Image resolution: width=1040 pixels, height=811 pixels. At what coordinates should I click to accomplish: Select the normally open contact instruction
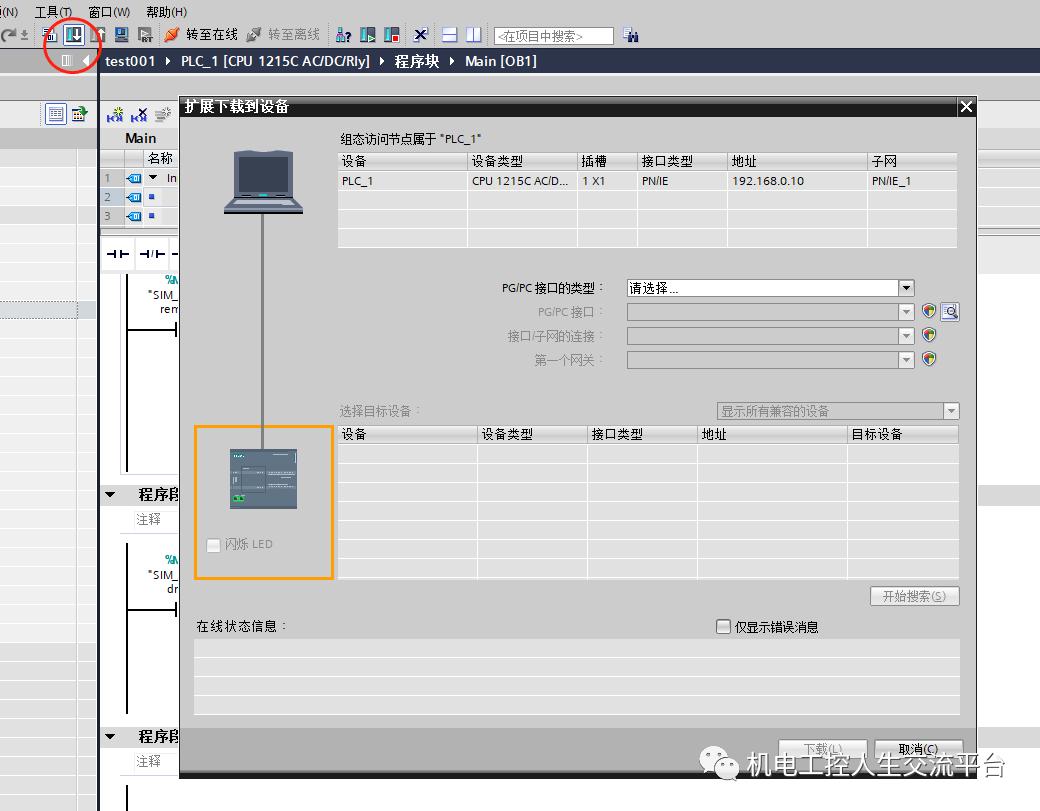tap(116, 252)
